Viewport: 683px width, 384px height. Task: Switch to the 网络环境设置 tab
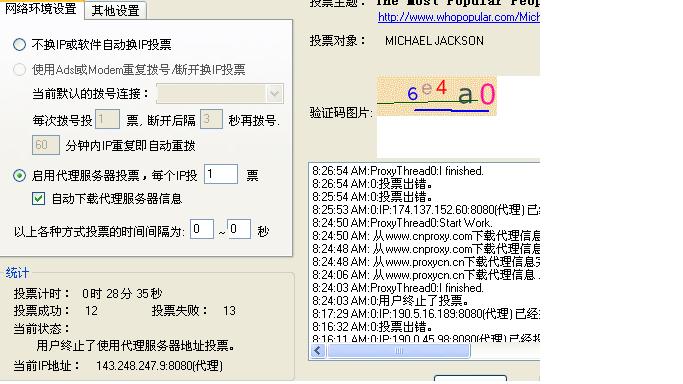pyautogui.click(x=41, y=9)
